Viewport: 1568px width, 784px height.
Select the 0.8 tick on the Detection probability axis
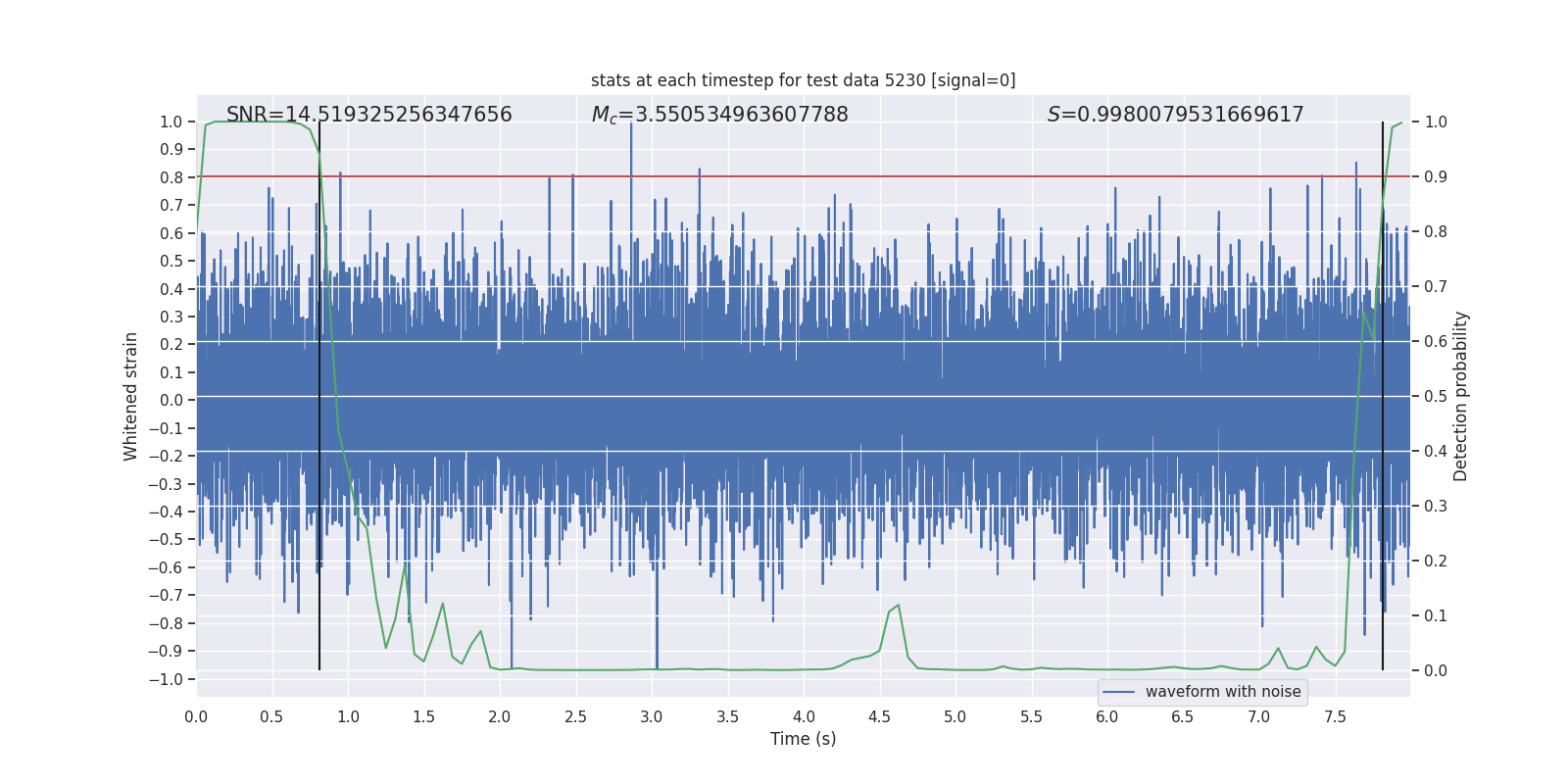[x=1436, y=232]
